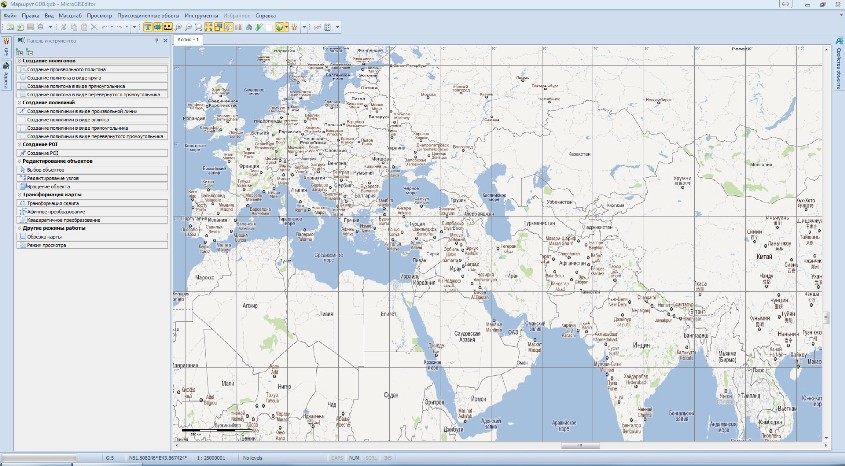The image size is (845, 466).
Task: Open the Справка menu
Action: point(266,16)
